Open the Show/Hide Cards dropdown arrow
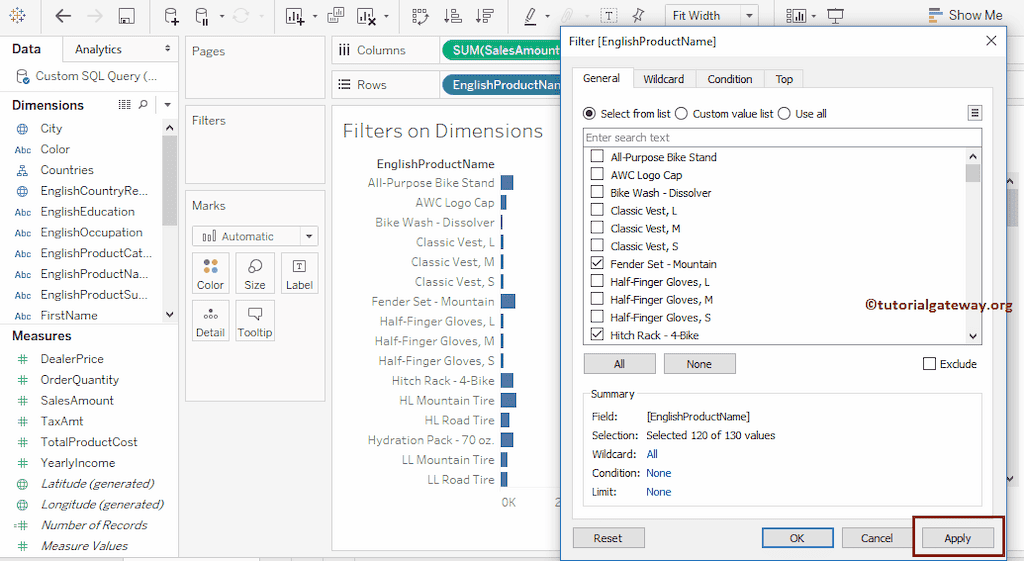This screenshot has width=1024, height=561. (814, 16)
